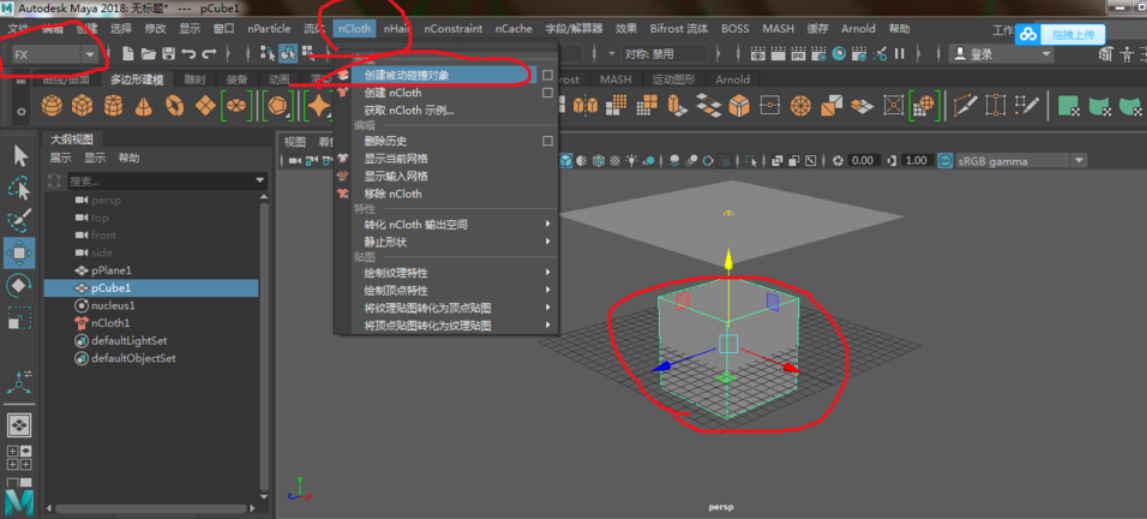
Task: Select the polygon cube shelf icon
Action: click(x=82, y=106)
